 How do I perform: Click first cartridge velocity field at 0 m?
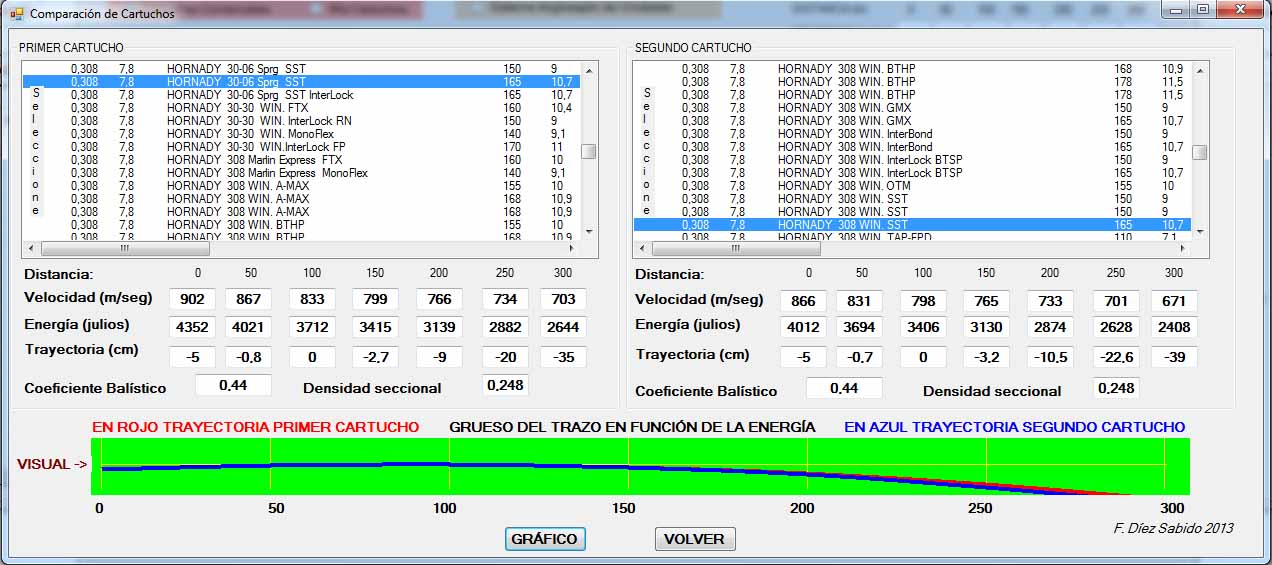[x=193, y=299]
